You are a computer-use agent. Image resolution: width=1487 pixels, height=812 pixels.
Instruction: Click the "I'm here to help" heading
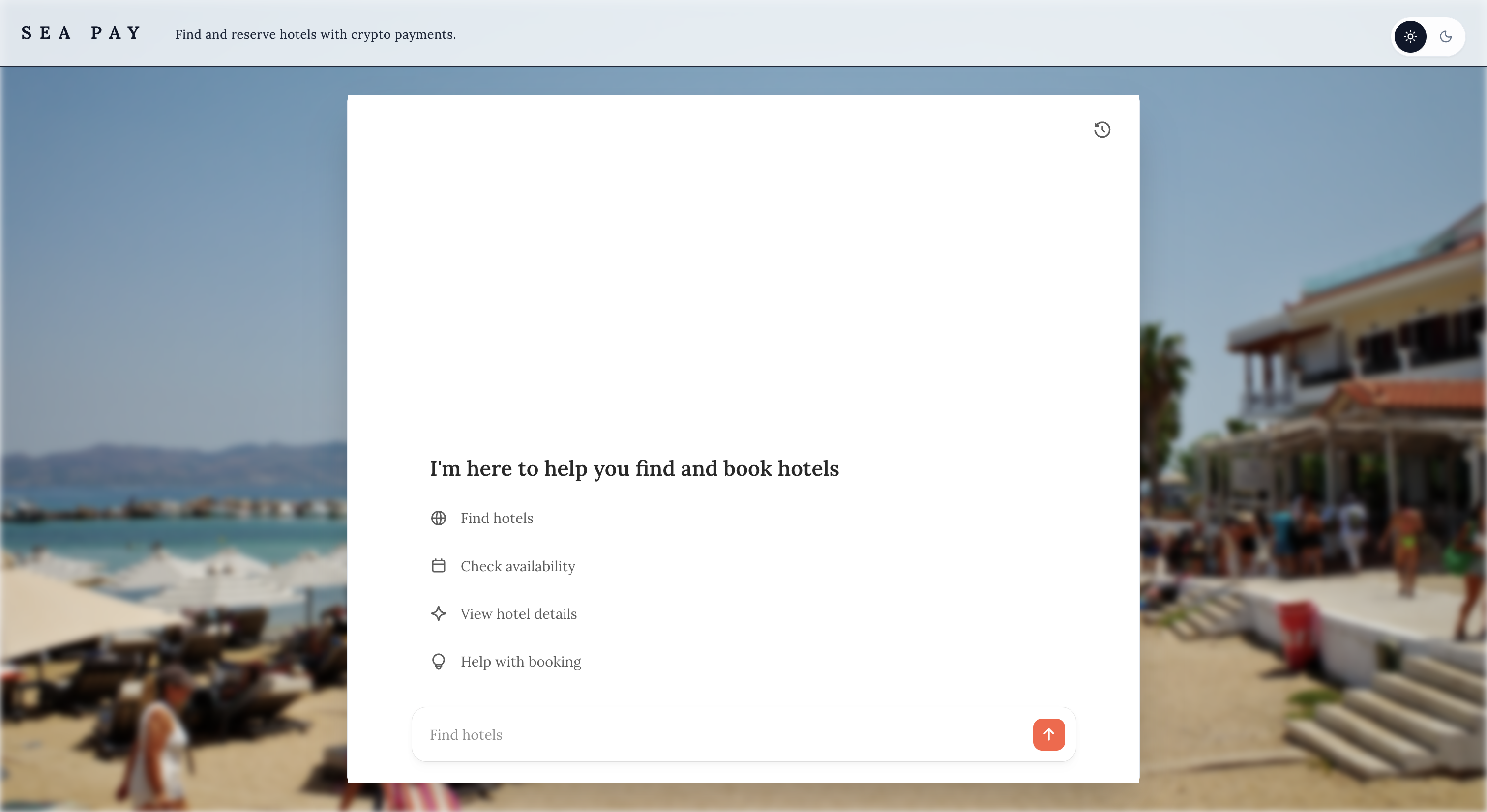(634, 468)
